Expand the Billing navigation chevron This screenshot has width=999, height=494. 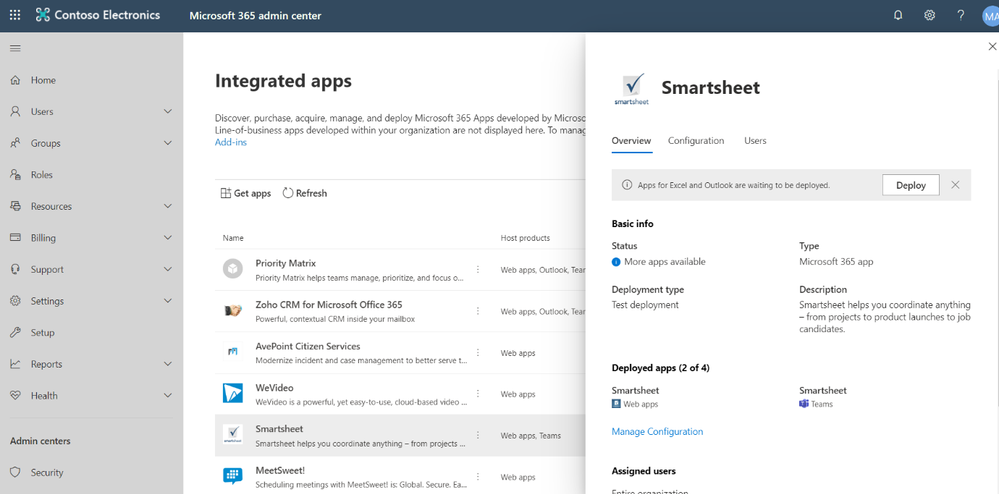click(x=168, y=238)
